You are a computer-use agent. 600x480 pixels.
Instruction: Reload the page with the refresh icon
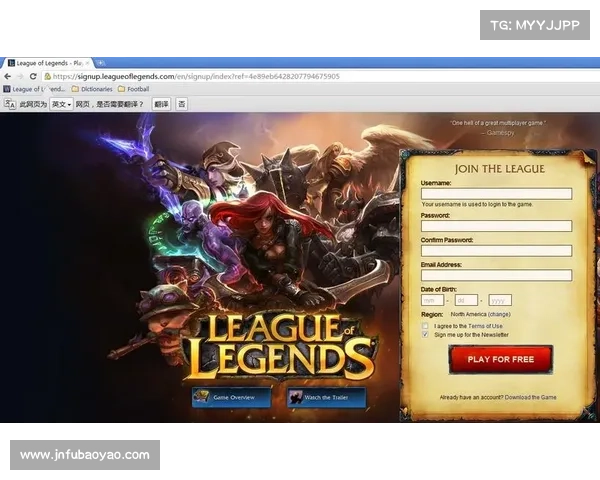33,76
